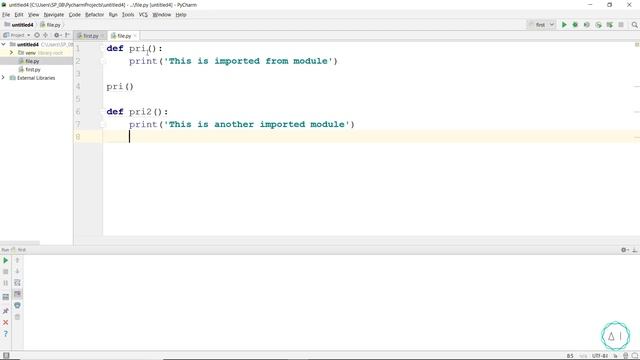
Task: Rerun program in the Run panel
Action: pos(6,260)
